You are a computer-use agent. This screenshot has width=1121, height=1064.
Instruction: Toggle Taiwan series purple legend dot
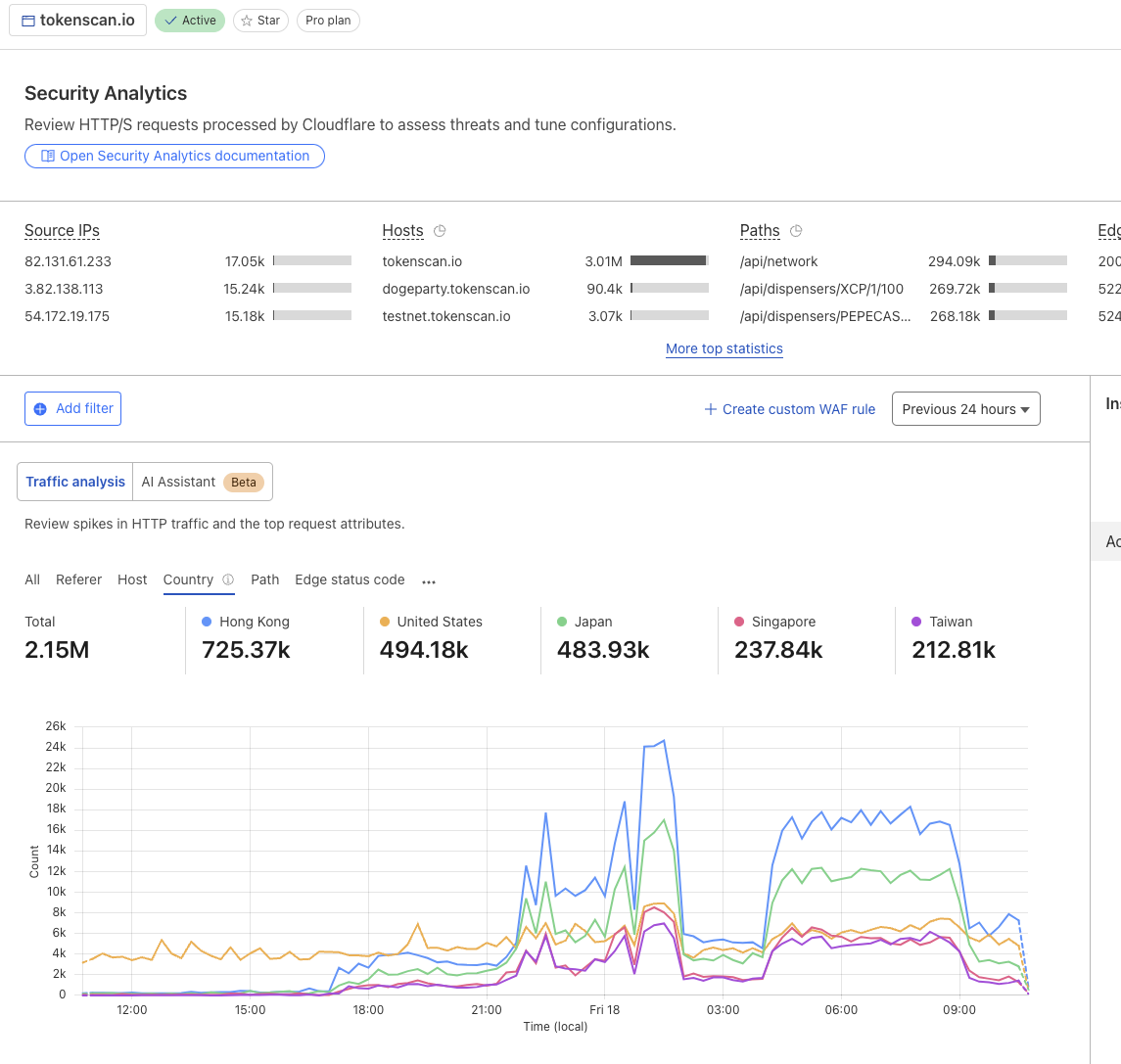pos(916,622)
